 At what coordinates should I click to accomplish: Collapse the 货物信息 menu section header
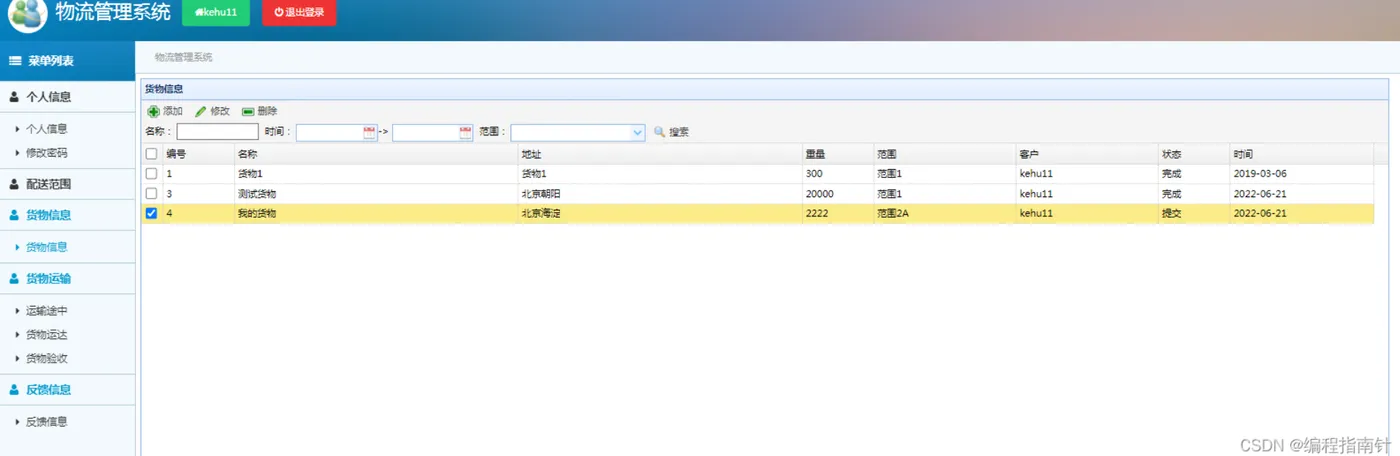pos(67,215)
